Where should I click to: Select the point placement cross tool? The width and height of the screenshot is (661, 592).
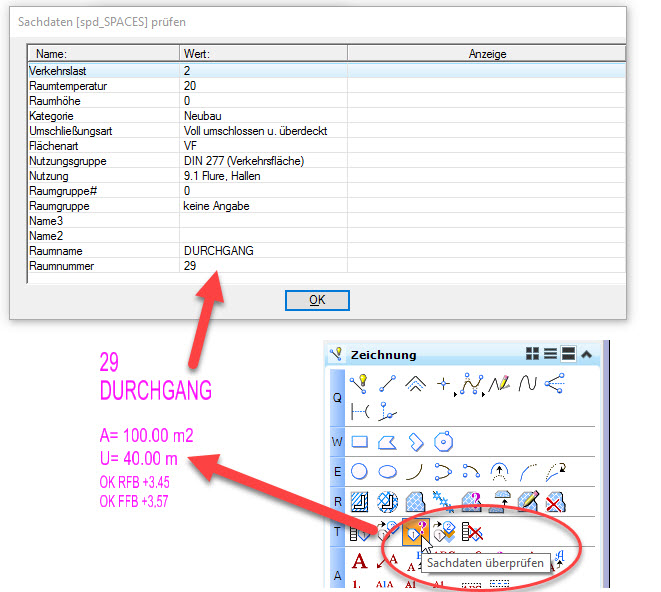[x=443, y=384]
